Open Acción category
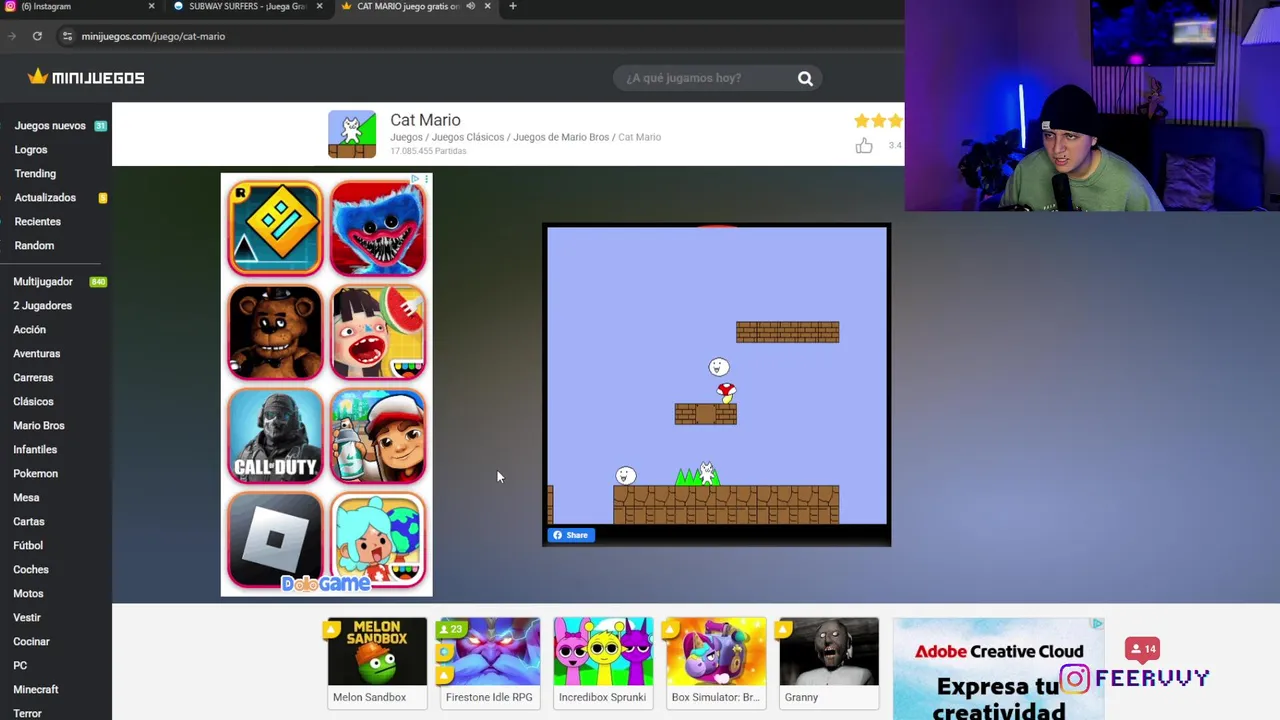This screenshot has width=1280, height=720. [29, 330]
